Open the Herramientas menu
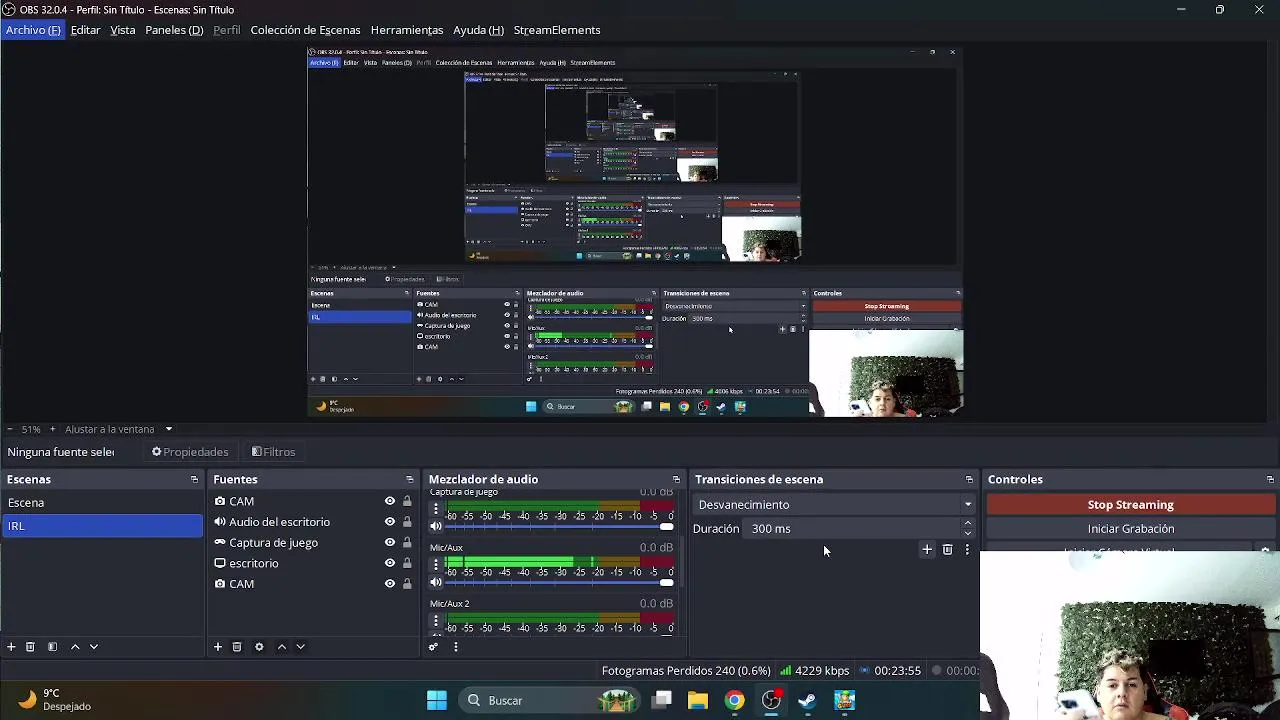 (x=407, y=30)
